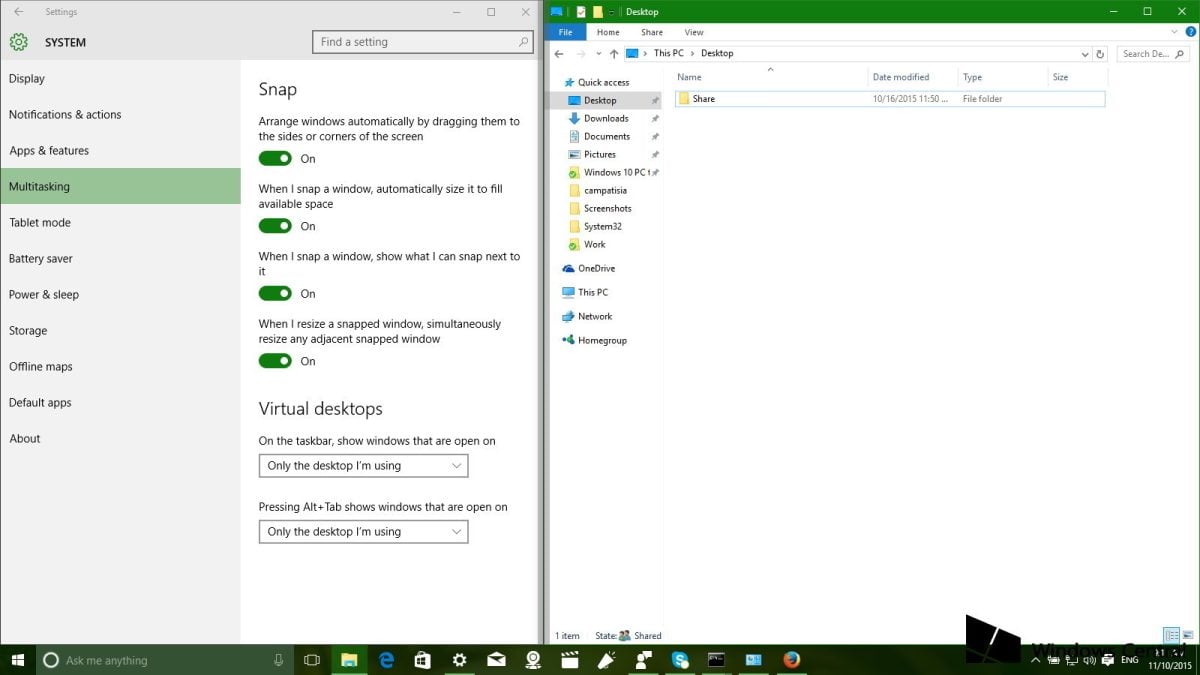The width and height of the screenshot is (1200, 675).
Task: Switch to the View tab in File Explorer
Action: point(694,31)
